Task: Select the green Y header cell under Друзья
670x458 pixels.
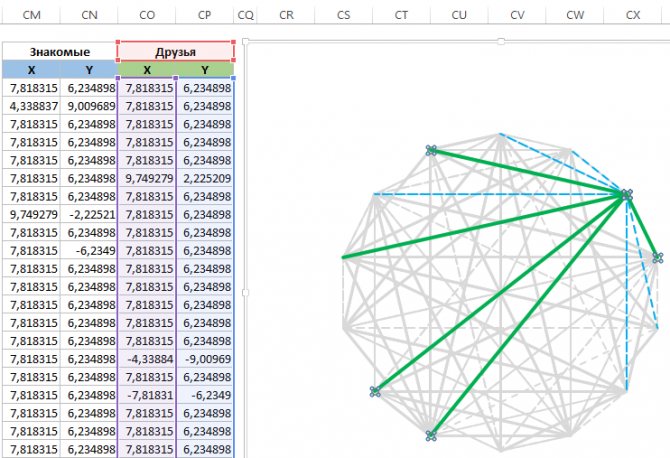Action: [205, 70]
